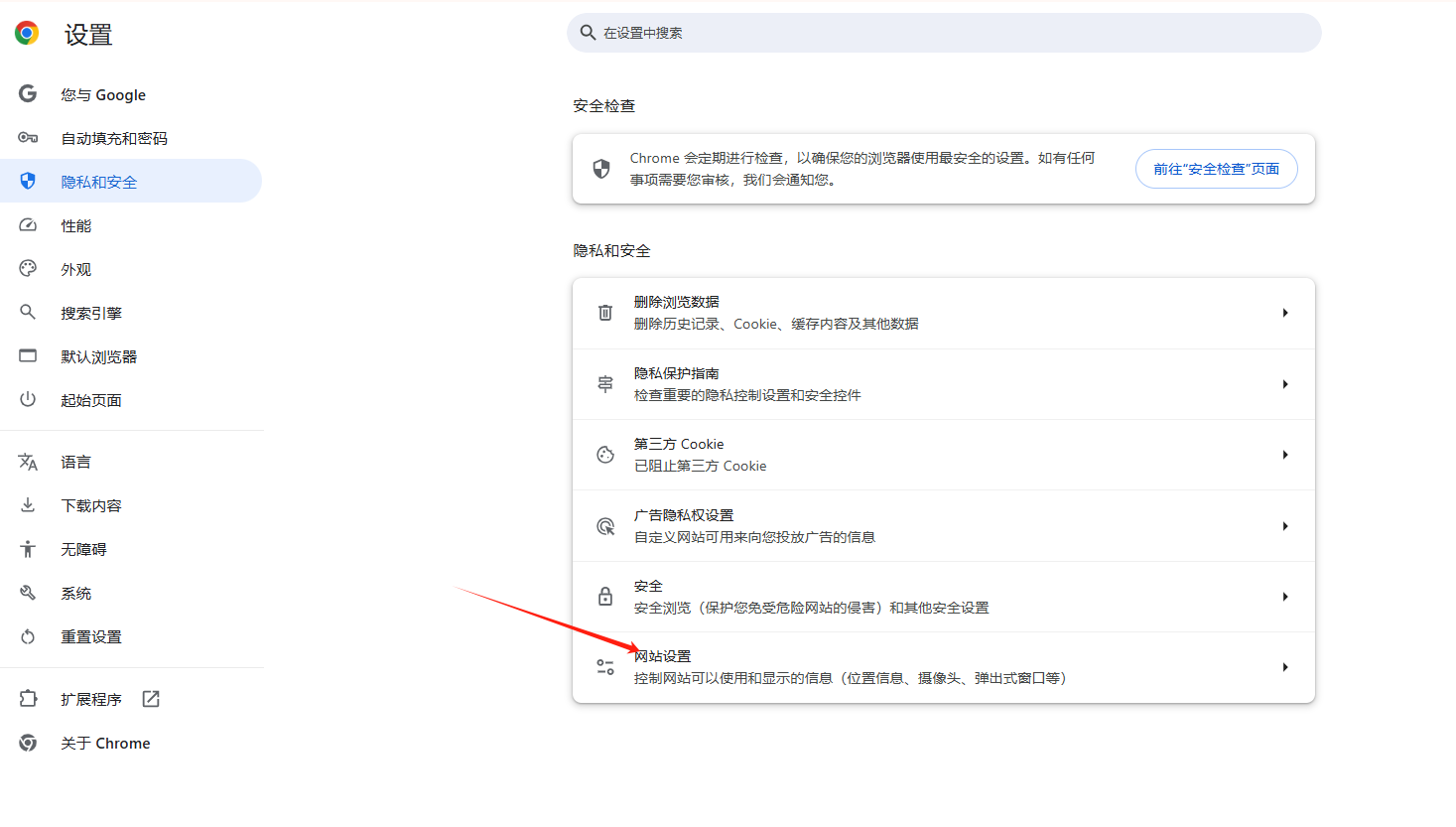1456x827 pixels.
Task: Click the Chrome logo next to 设置
Action: point(27,34)
